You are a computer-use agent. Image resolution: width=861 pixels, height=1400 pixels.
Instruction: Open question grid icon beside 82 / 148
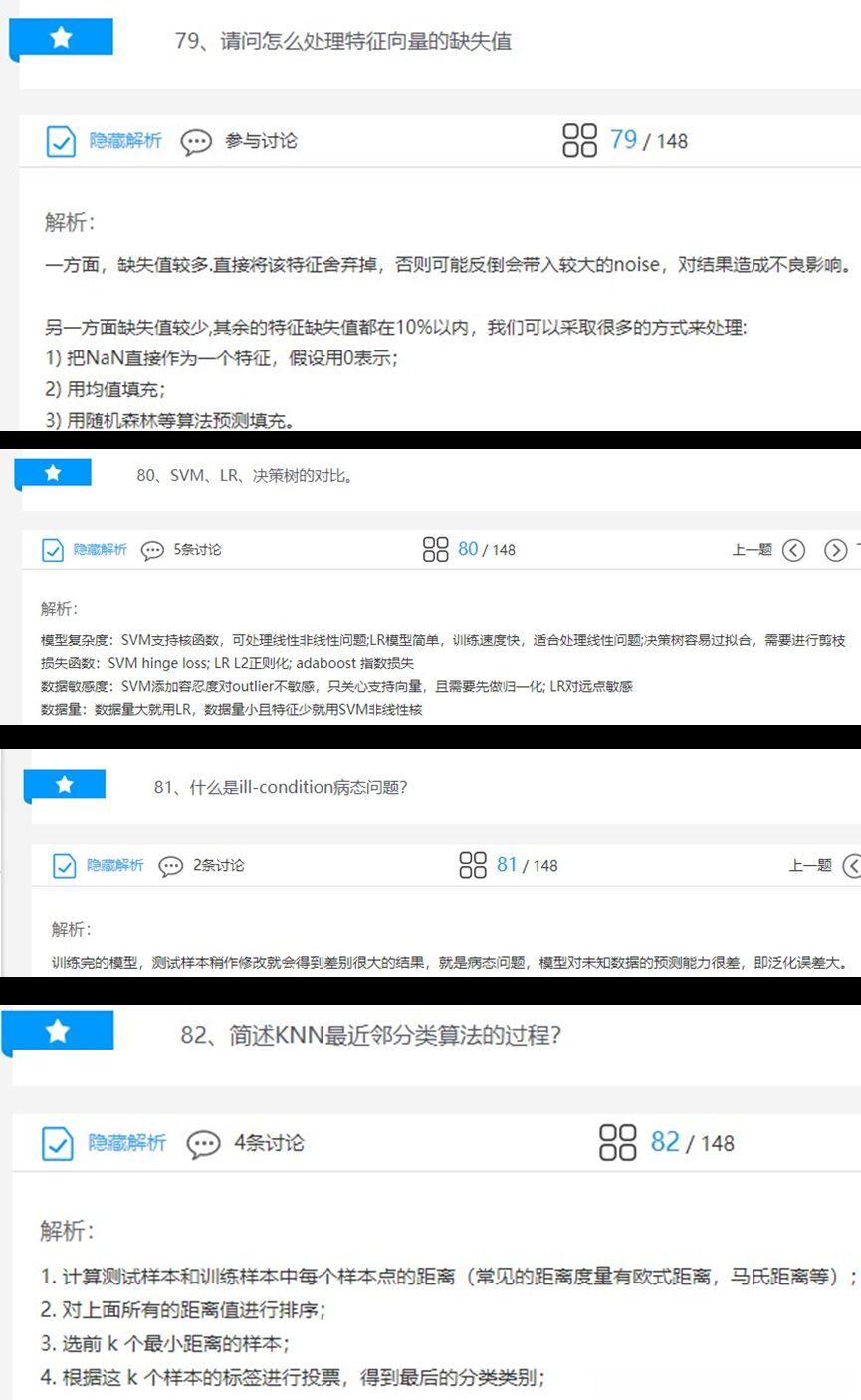pyautogui.click(x=618, y=1142)
